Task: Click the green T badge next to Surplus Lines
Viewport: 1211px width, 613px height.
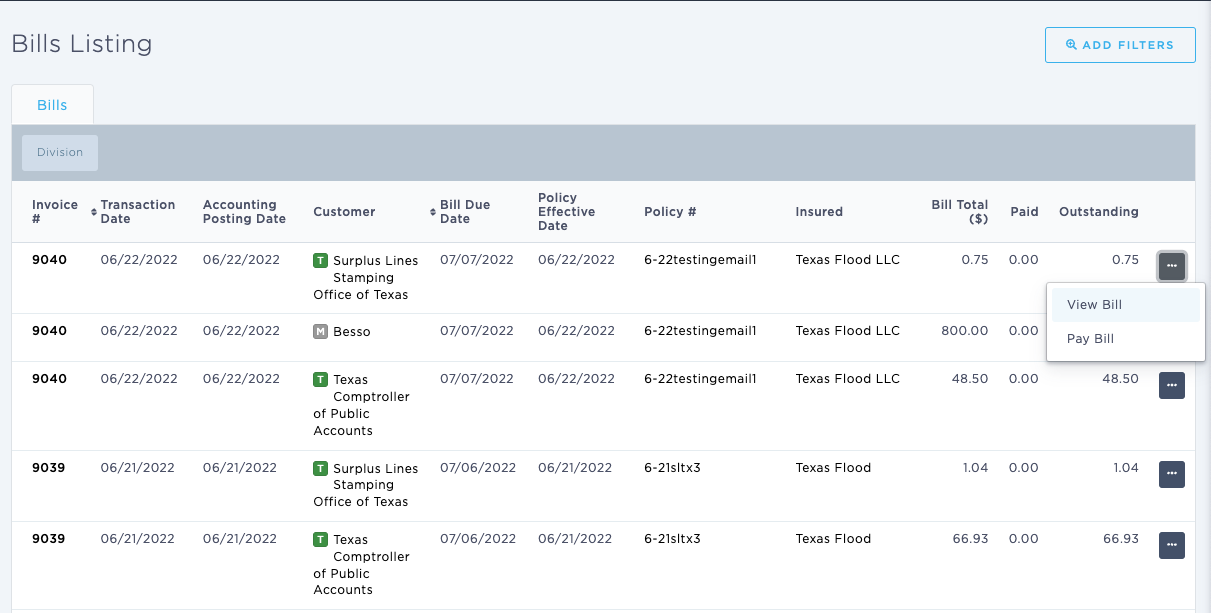Action: pos(322,260)
